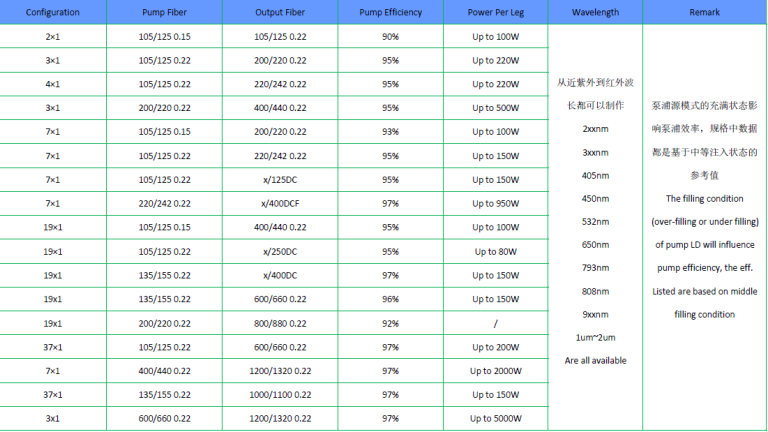Click the Up to 80W power cell

(x=496, y=252)
